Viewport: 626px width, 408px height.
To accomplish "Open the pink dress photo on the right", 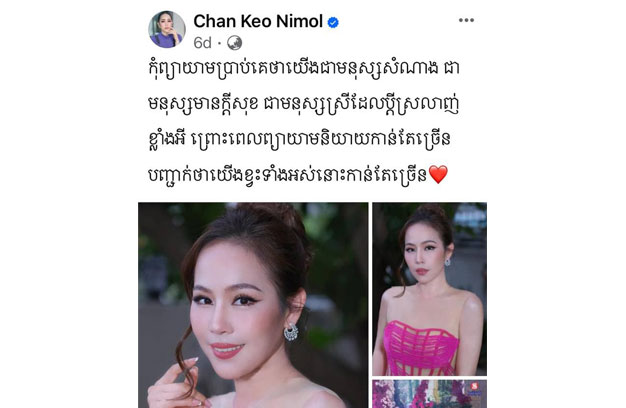I will tap(429, 289).
